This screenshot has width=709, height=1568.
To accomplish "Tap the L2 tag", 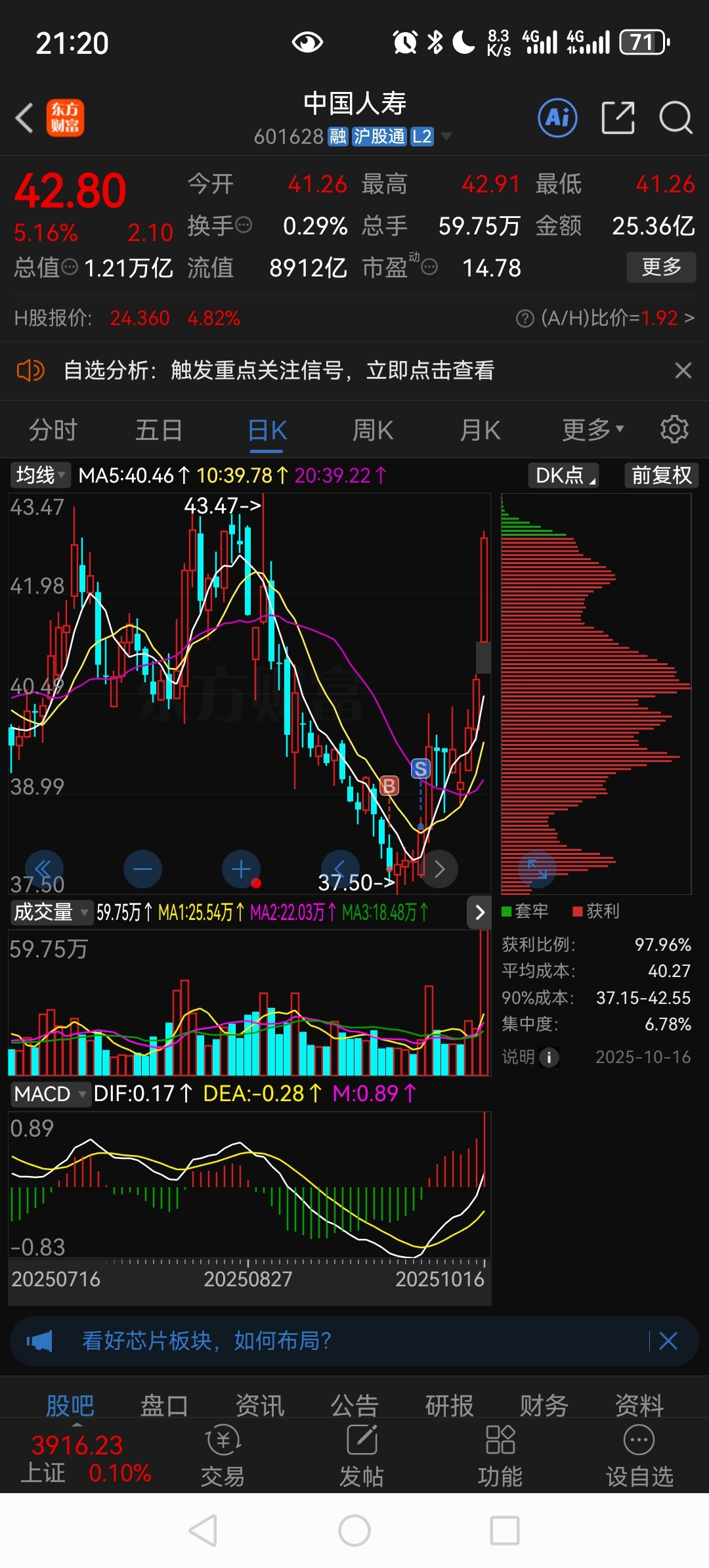I will 422,137.
